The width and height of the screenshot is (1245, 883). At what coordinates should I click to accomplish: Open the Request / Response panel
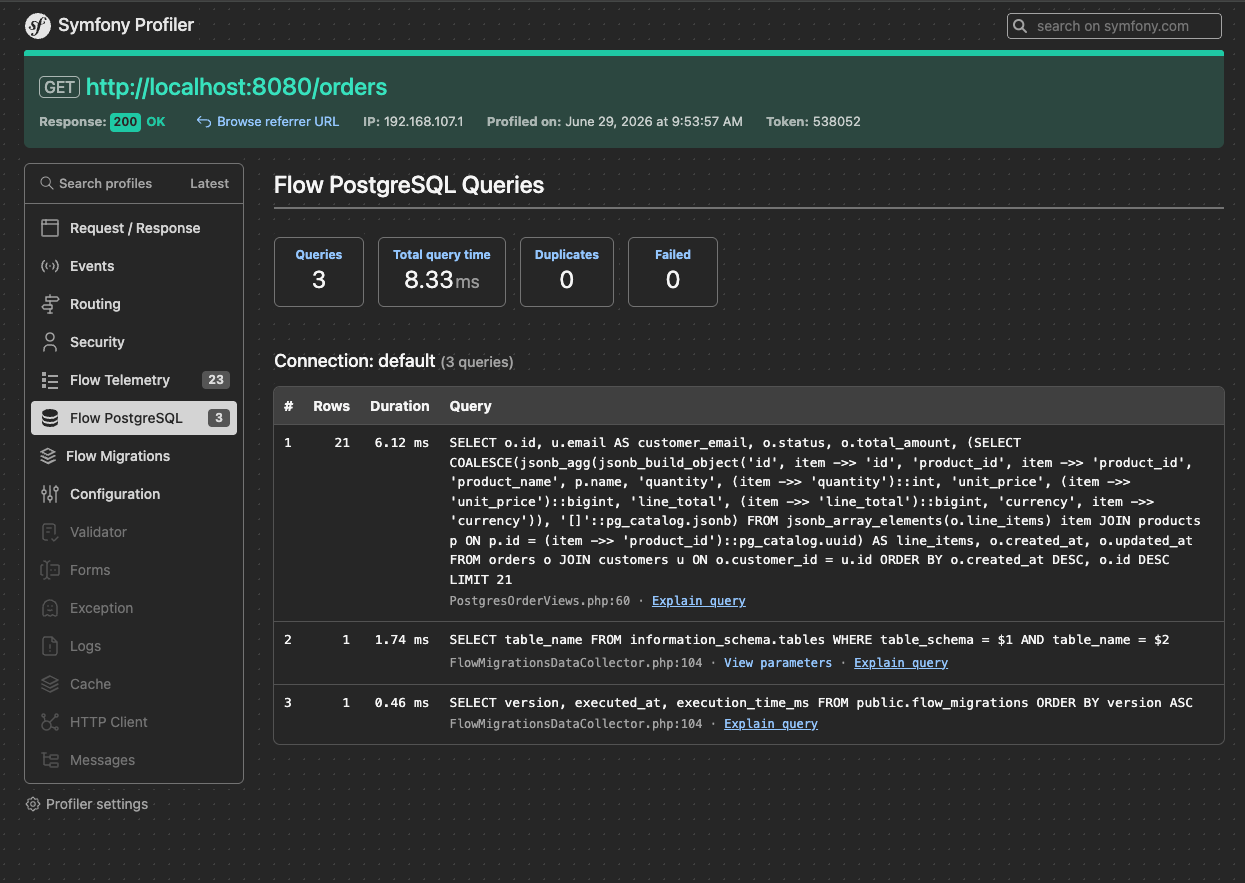[x=134, y=228]
